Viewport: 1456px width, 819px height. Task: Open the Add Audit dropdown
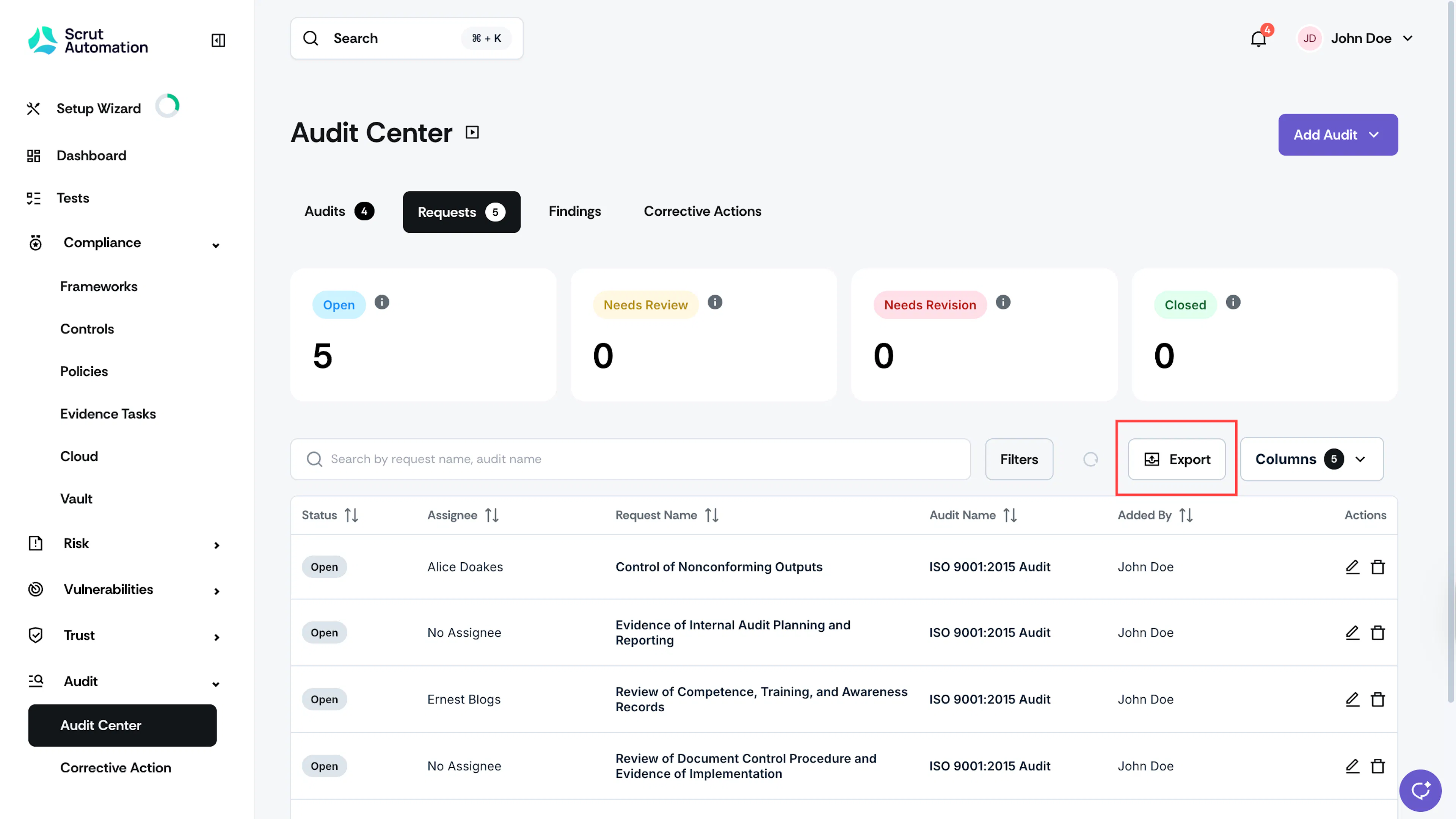pos(1338,135)
